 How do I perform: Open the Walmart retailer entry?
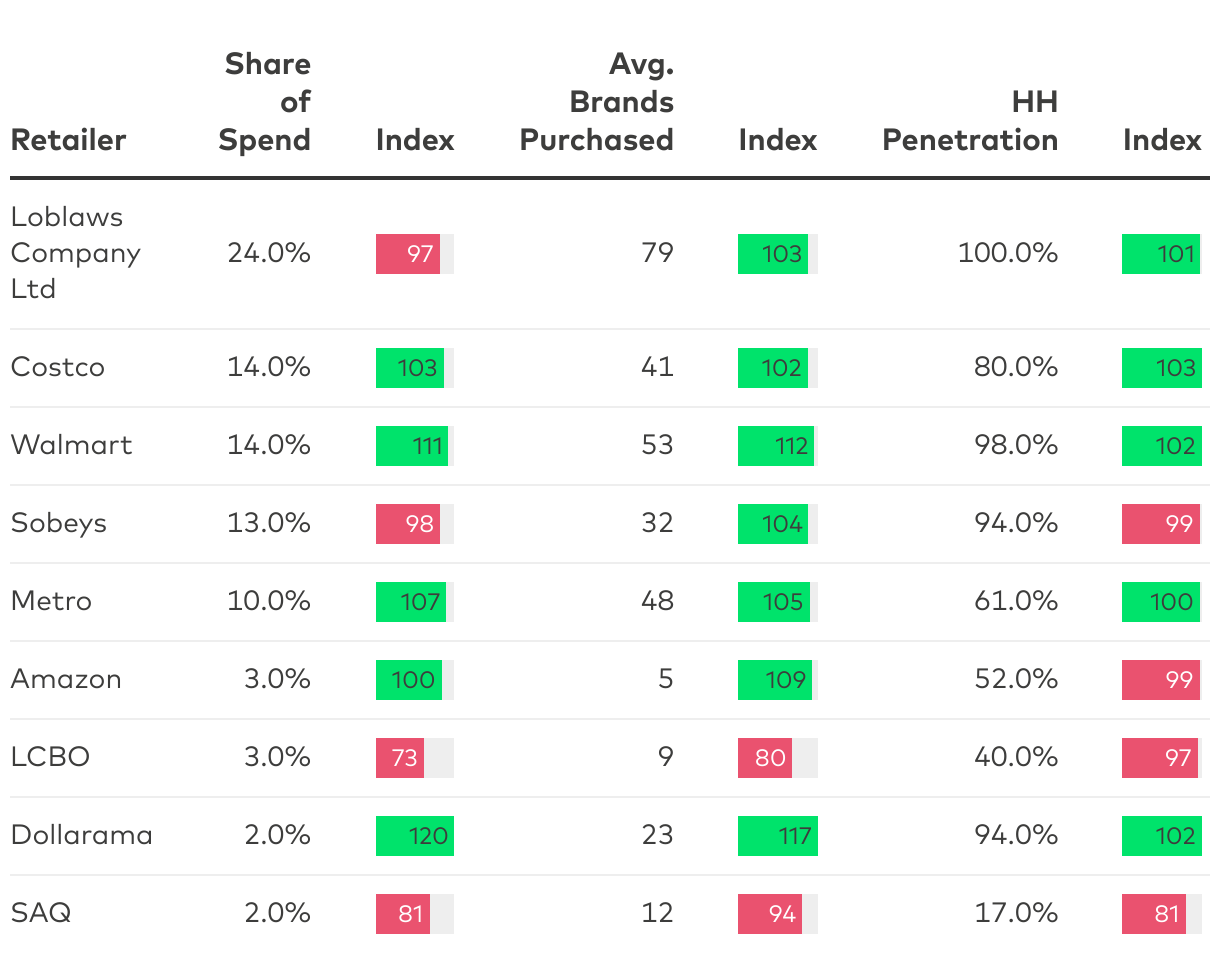pyautogui.click(x=71, y=445)
